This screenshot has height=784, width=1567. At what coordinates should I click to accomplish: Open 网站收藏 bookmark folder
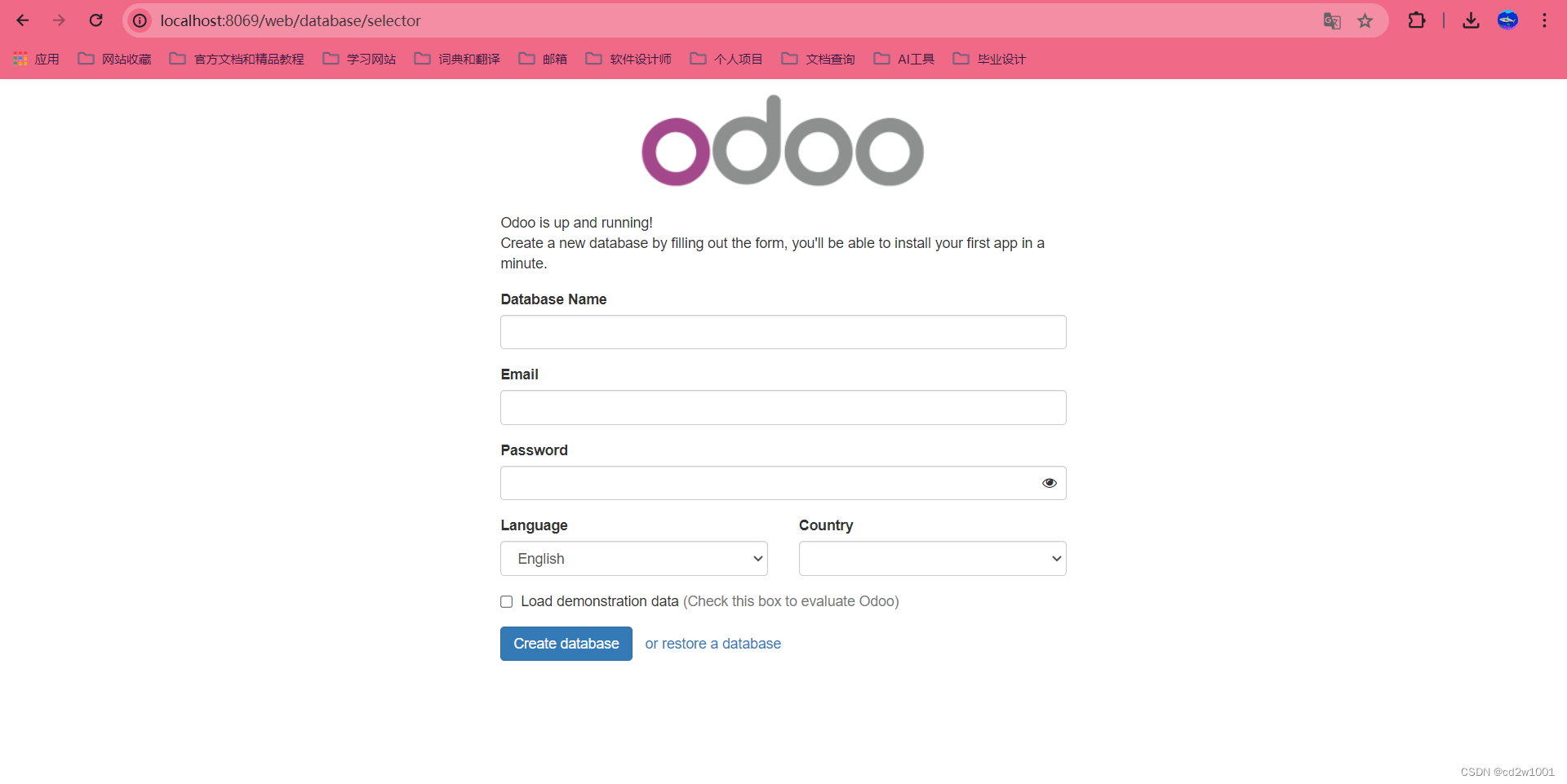pos(115,59)
